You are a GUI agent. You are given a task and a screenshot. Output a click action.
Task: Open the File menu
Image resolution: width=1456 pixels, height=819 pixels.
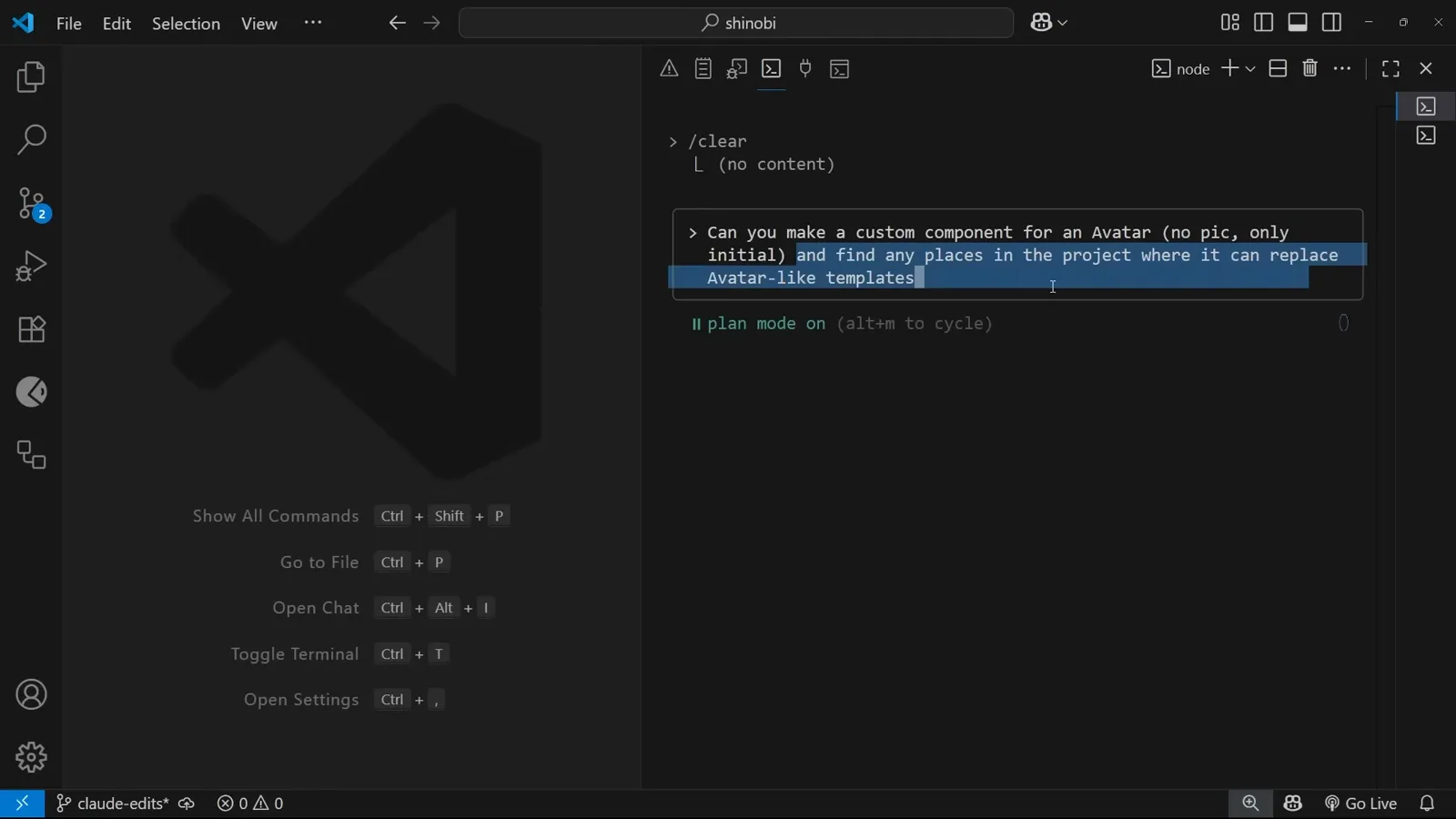[69, 24]
